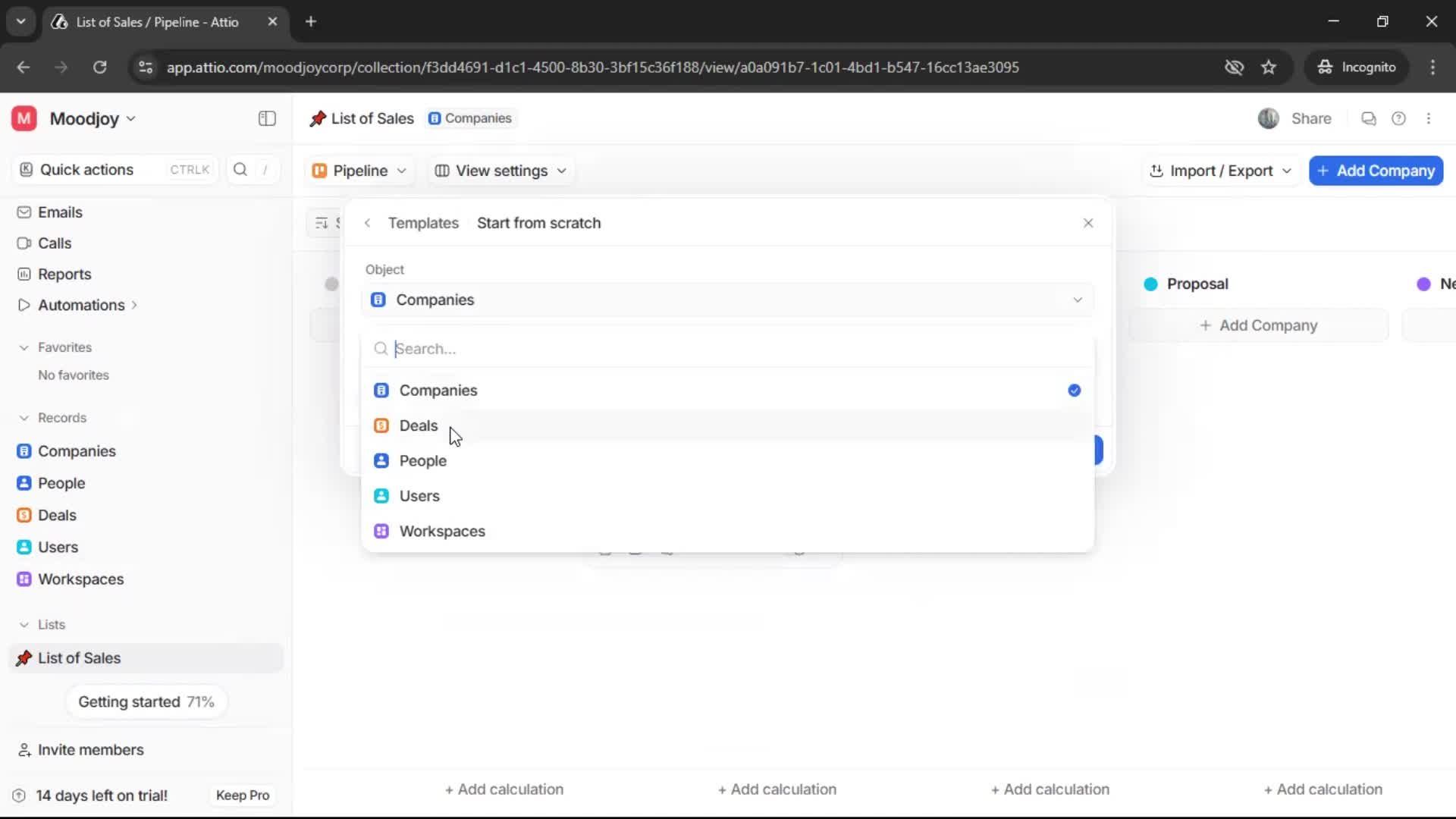Open Calls in the sidebar
This screenshot has height=819, width=1456.
(x=55, y=243)
